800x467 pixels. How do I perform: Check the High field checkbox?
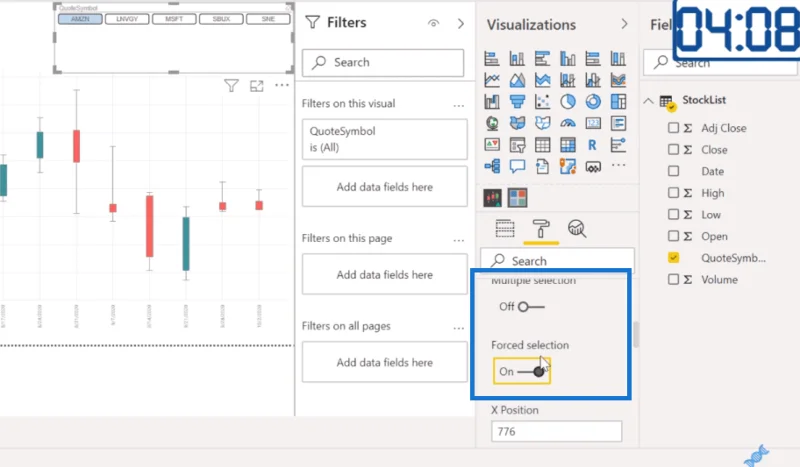click(673, 192)
